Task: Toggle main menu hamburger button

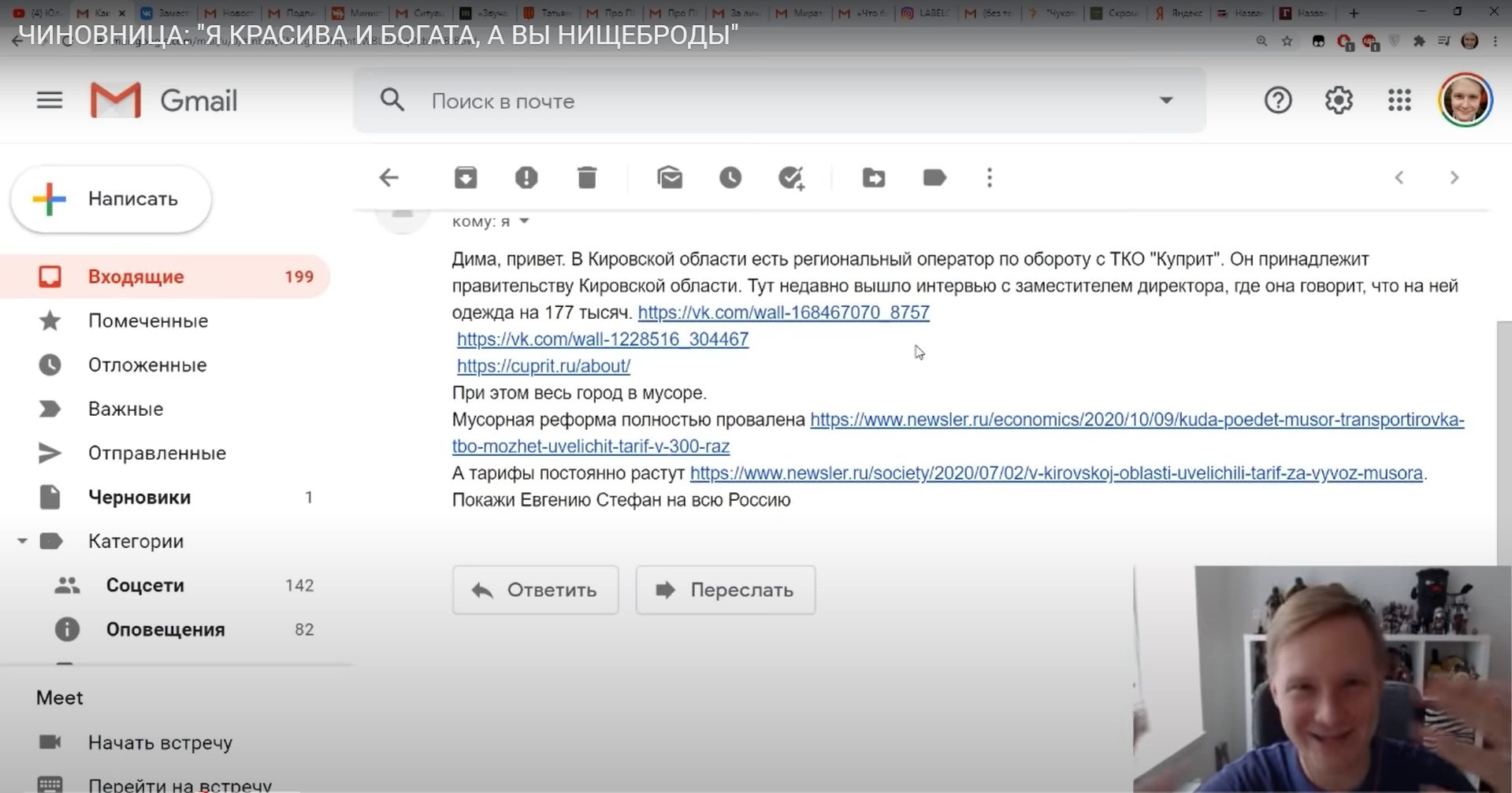Action: 50,101
